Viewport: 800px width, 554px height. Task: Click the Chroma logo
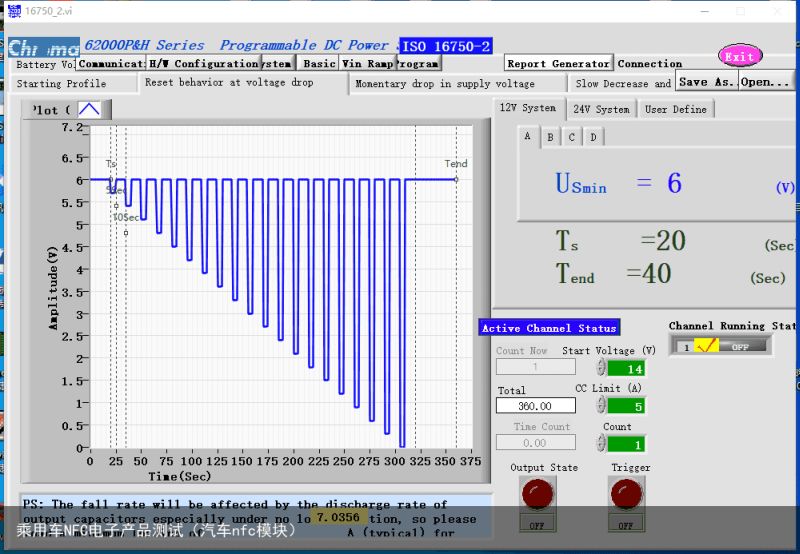[44, 47]
